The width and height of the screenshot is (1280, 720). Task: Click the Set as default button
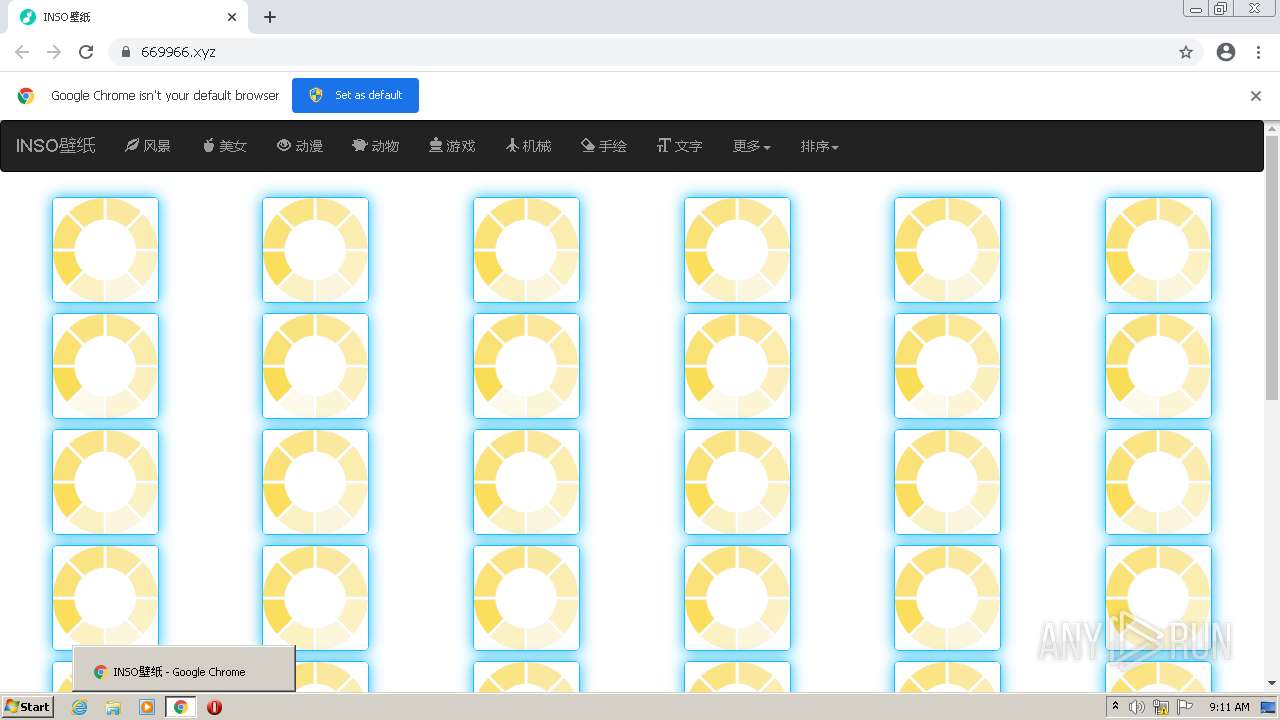coord(355,95)
